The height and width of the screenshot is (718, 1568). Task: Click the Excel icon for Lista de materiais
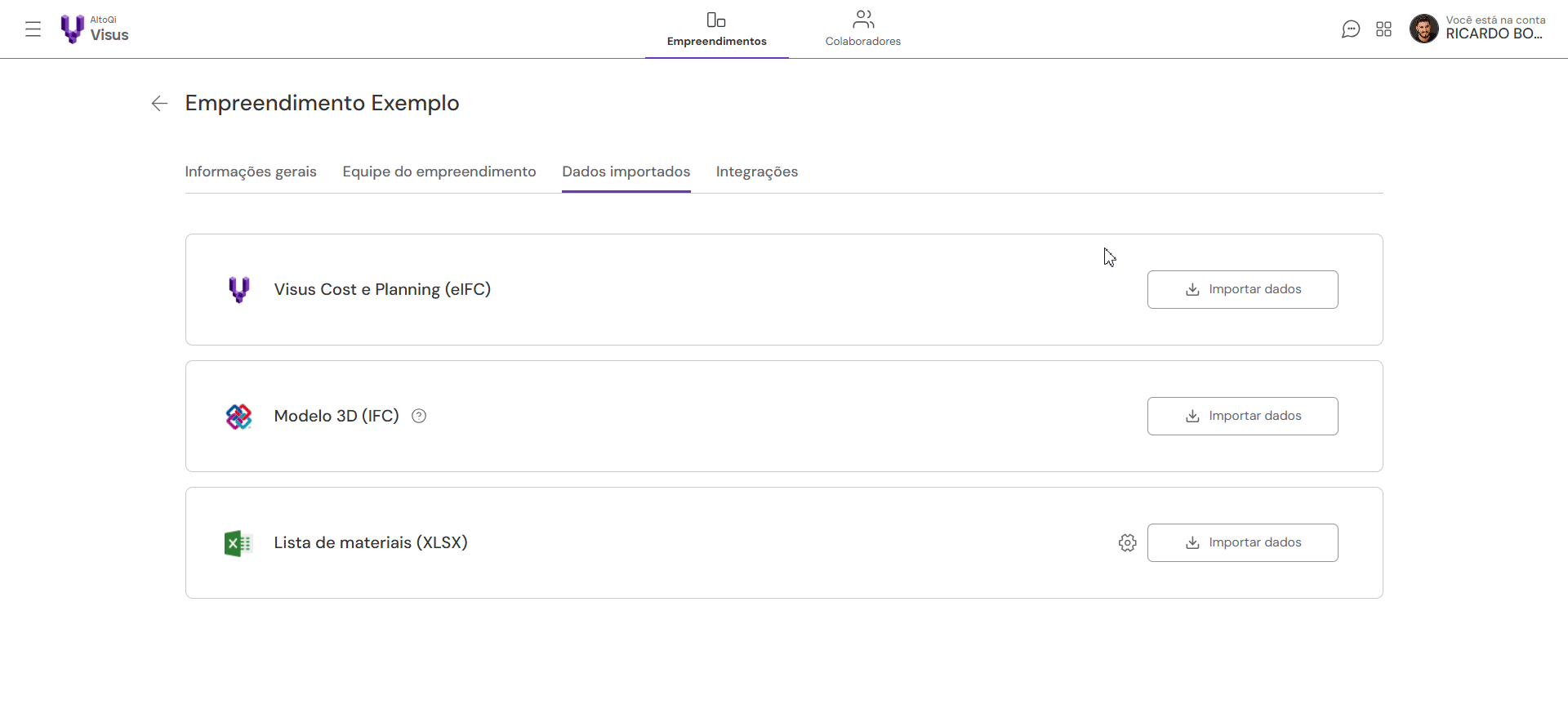[x=238, y=543]
